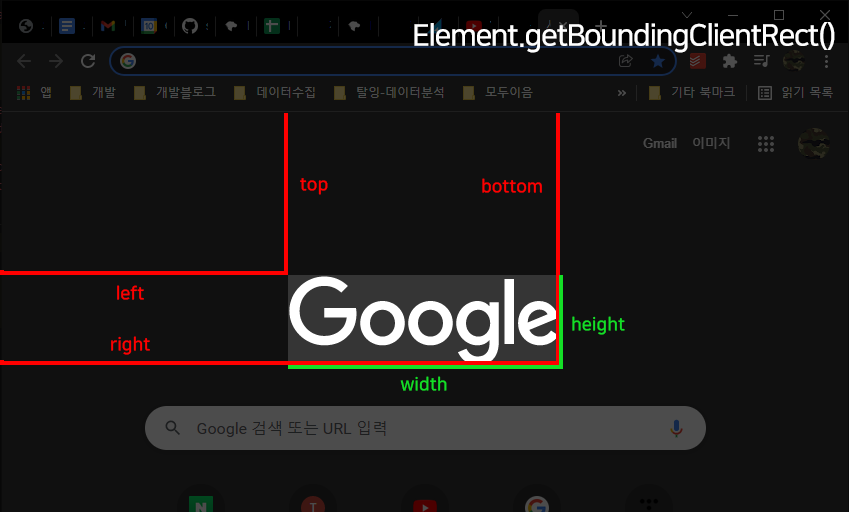Click the Google account avatar on page
Image resolution: width=849 pixels, height=512 pixels.
coord(814,143)
